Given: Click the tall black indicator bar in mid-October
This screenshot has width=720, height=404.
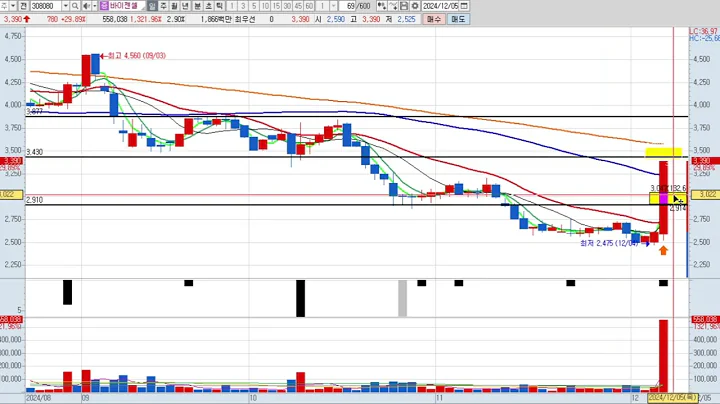Looking at the screenshot, I should coord(300,298).
